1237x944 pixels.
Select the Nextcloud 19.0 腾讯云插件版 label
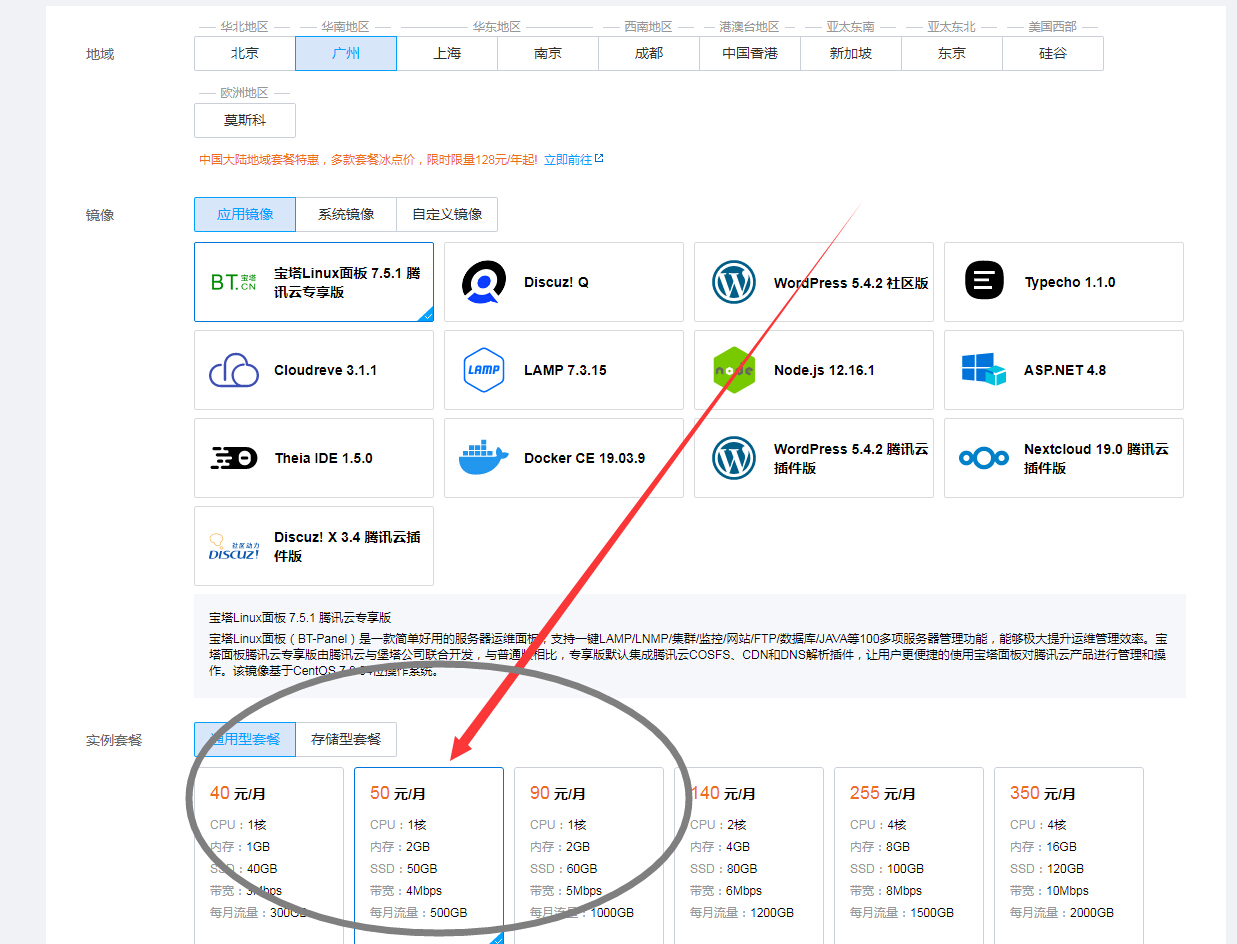[1096, 459]
